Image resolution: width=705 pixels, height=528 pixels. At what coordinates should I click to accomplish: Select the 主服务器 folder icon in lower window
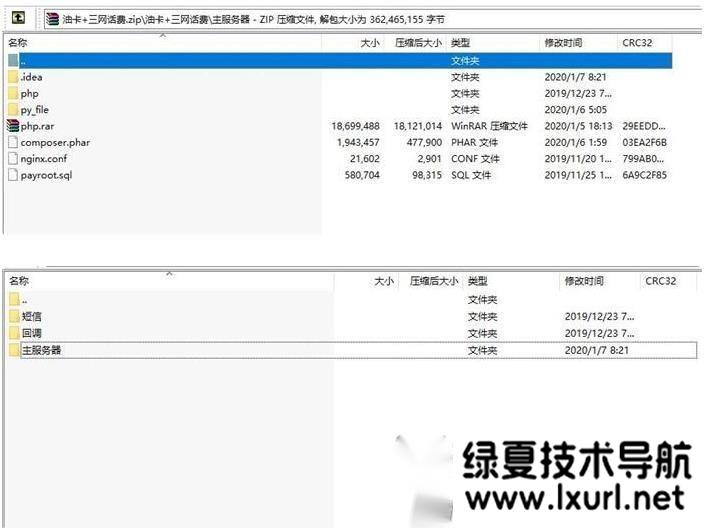[x=14, y=350]
